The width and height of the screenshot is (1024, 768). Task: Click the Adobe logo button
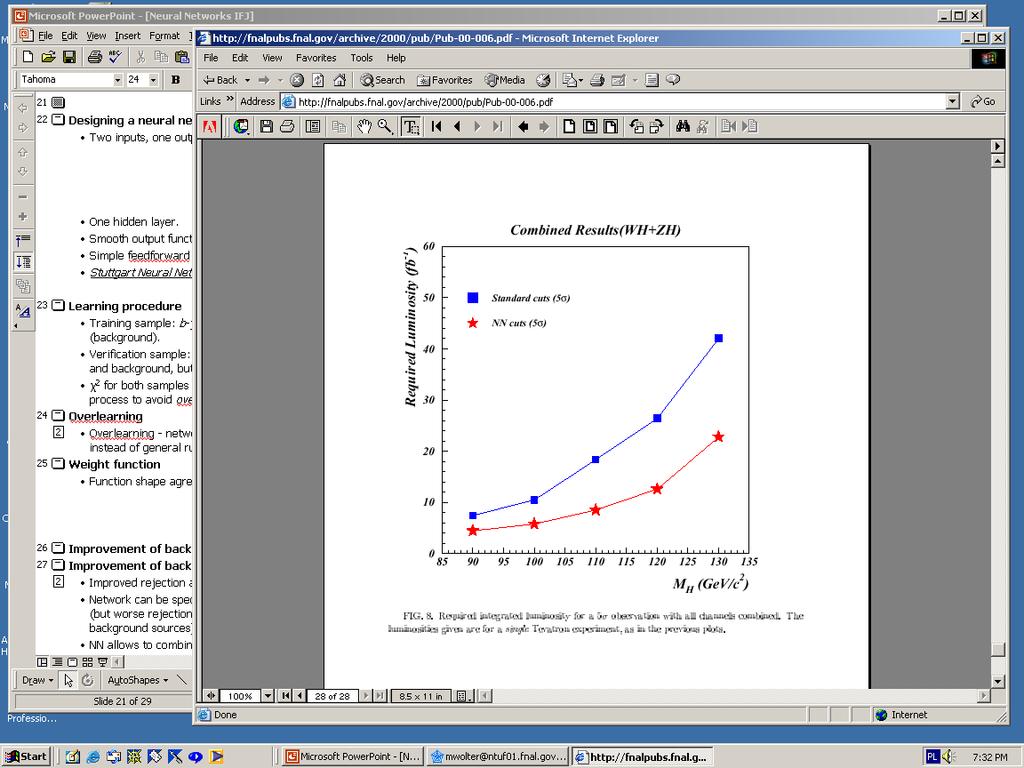point(210,127)
